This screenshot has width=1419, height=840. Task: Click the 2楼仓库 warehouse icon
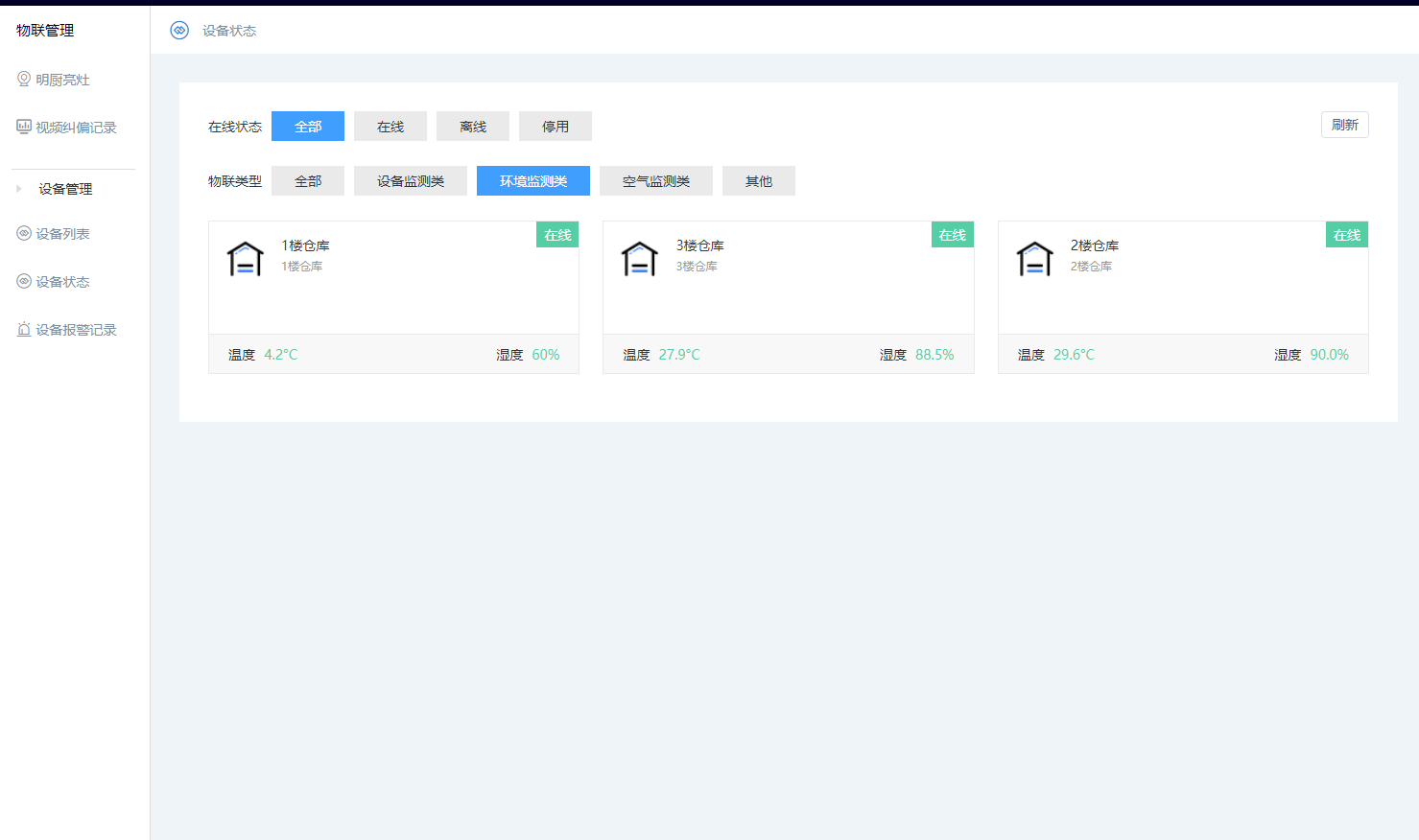1034,258
